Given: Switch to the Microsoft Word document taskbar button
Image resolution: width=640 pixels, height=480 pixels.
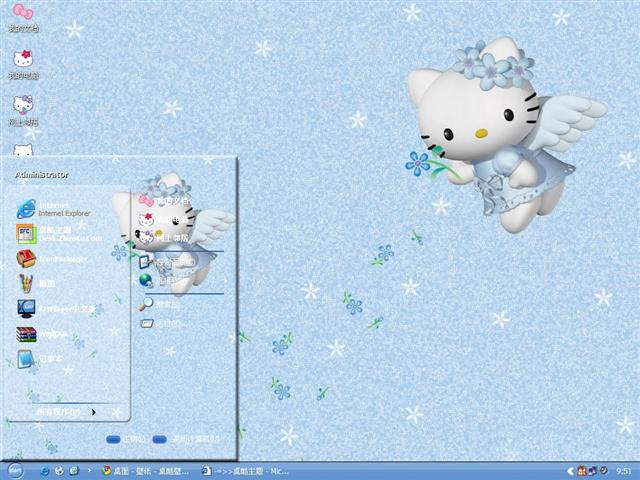Looking at the screenshot, I should click(246, 471).
